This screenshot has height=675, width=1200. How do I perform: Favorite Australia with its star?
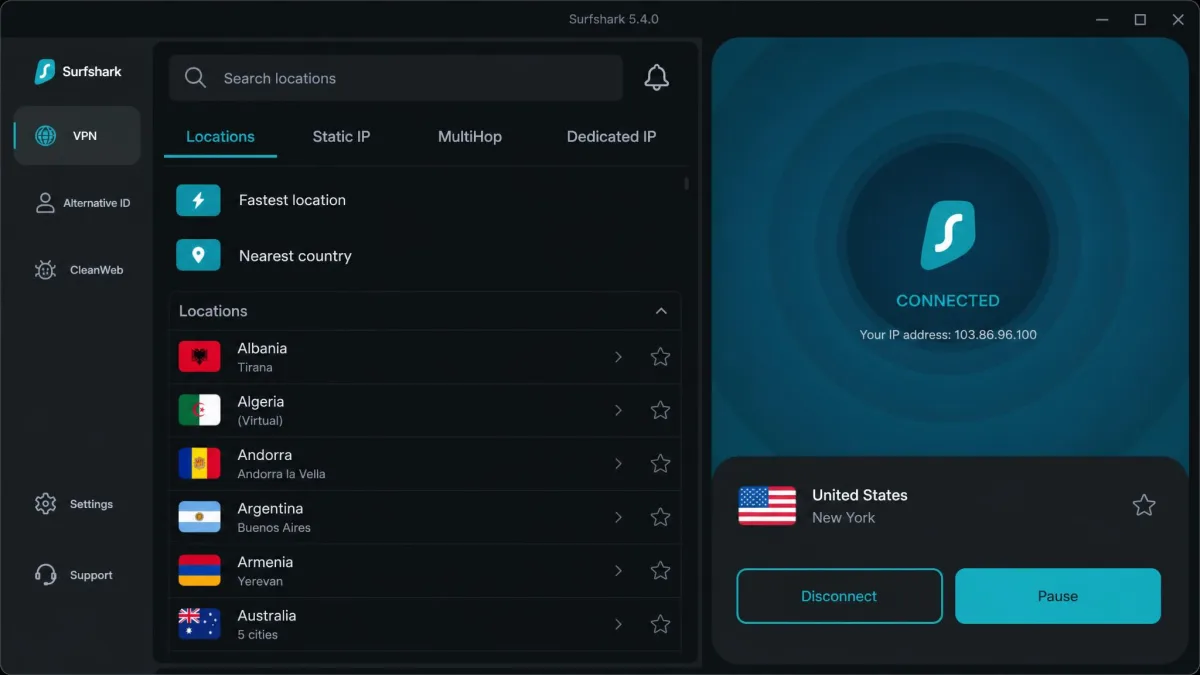click(660, 624)
